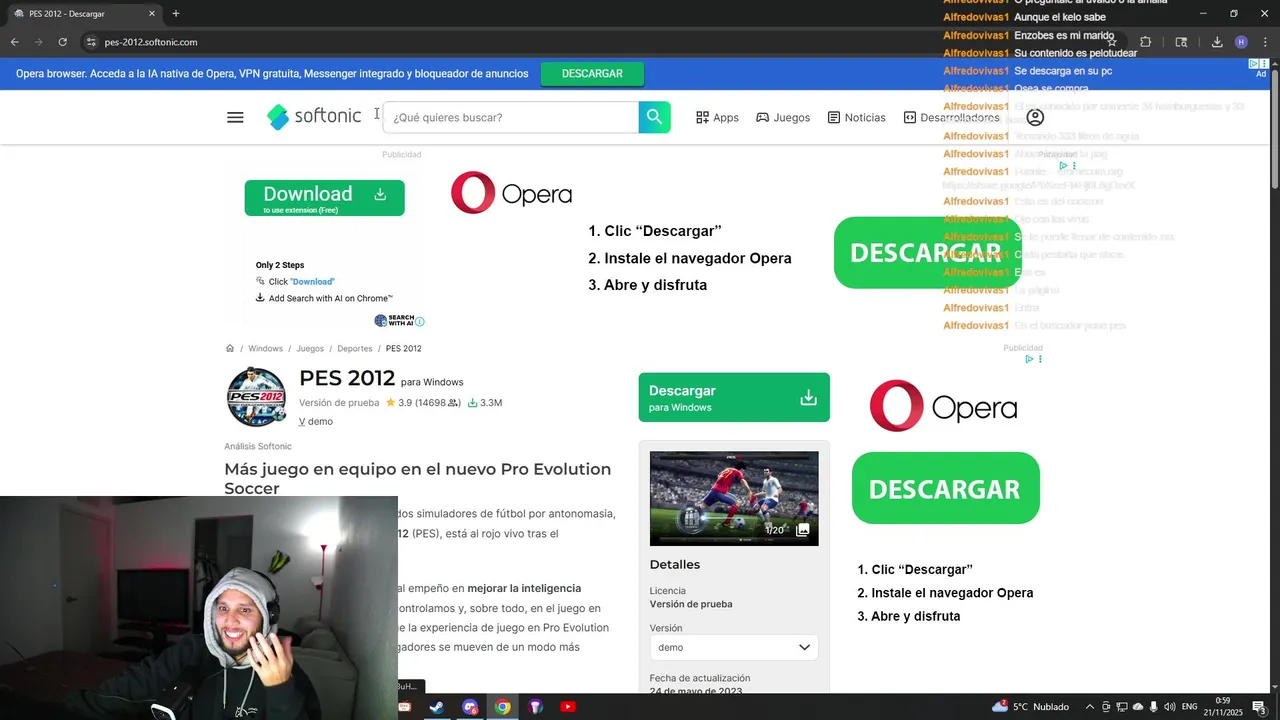The width and height of the screenshot is (1280, 720).
Task: Open the Apps menu item
Action: point(717,117)
